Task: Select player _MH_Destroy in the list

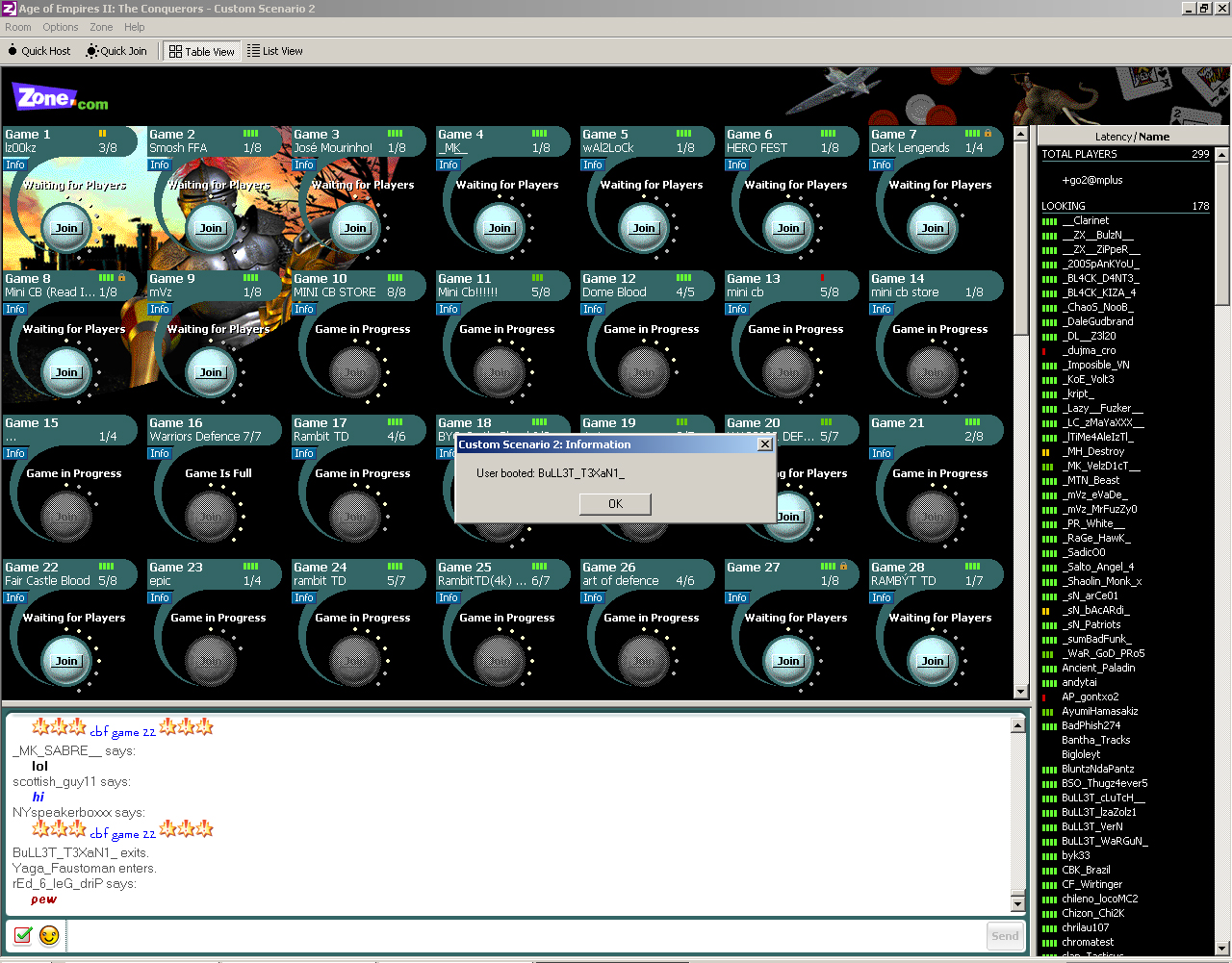Action: tap(1092, 451)
